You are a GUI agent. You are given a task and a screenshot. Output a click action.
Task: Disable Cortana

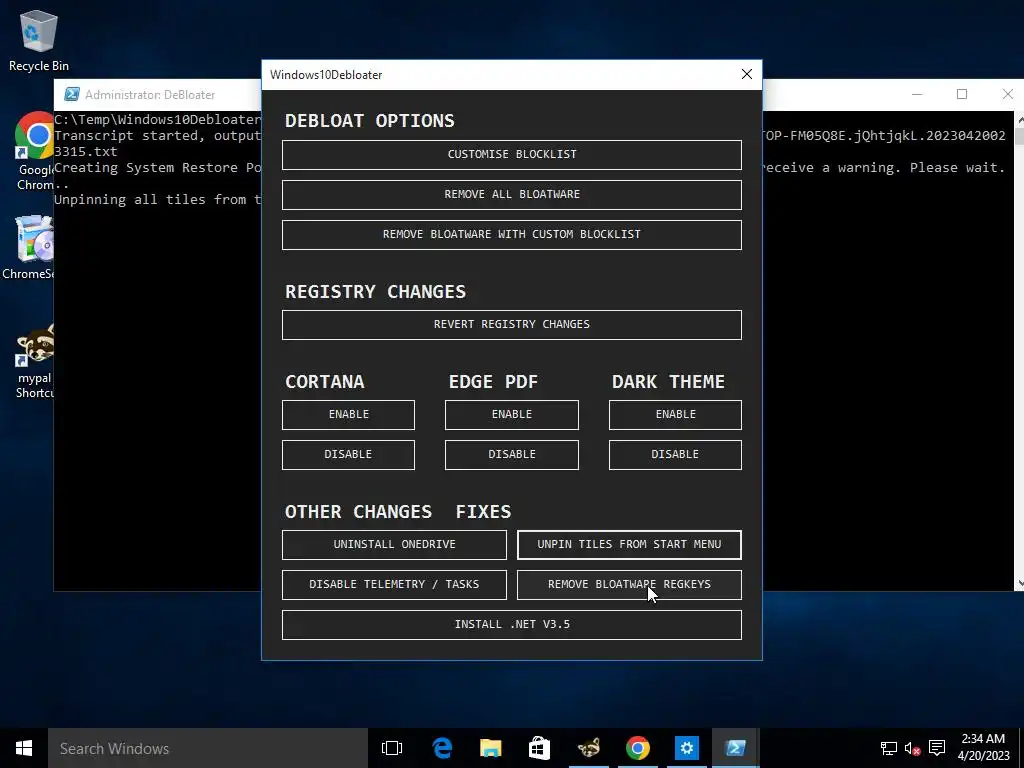point(348,455)
